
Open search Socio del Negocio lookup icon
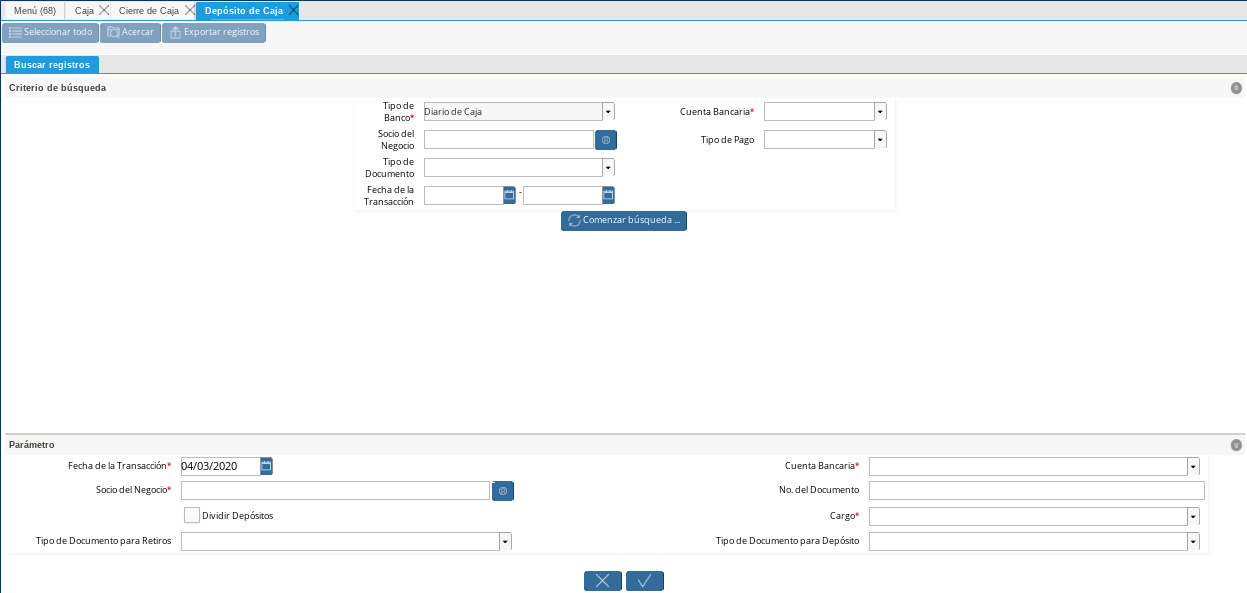[606, 140]
